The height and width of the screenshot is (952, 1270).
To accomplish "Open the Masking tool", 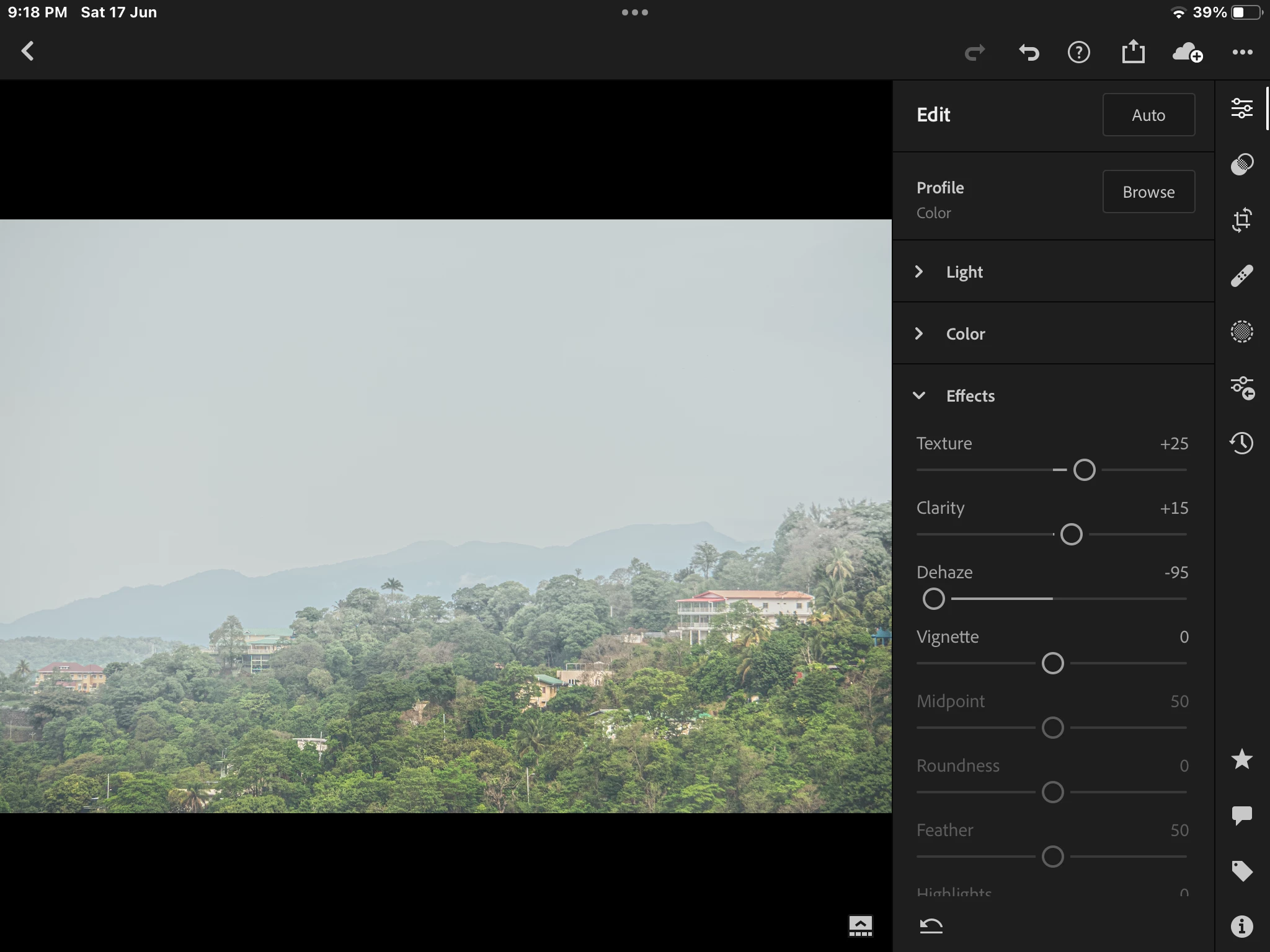I will click(x=1241, y=332).
